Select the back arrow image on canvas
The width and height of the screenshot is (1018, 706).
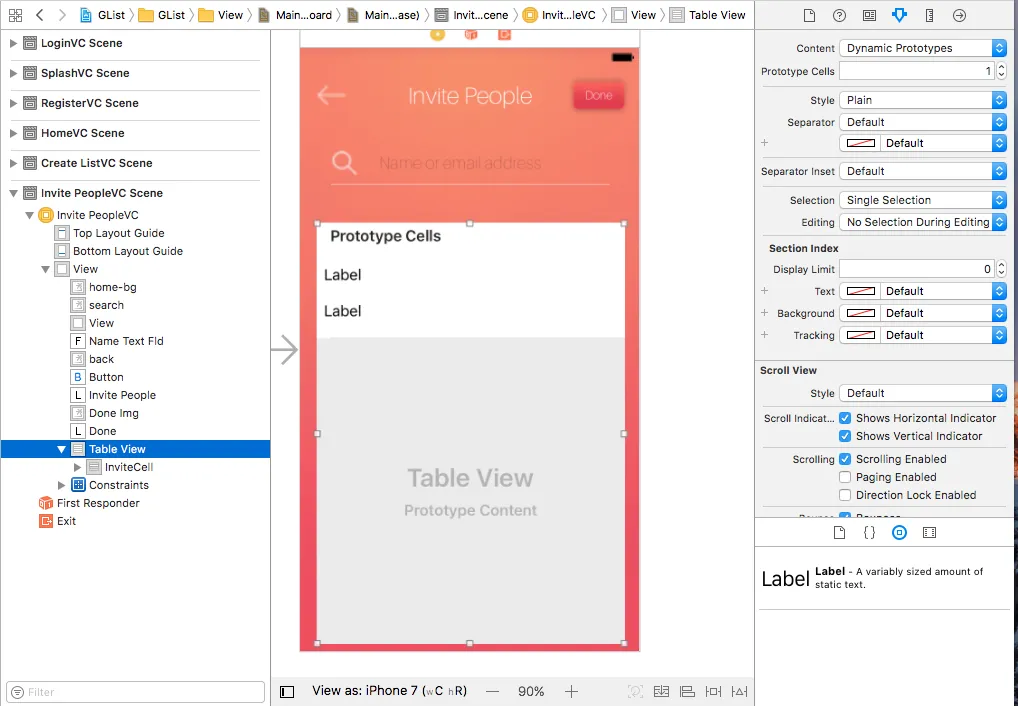click(x=331, y=95)
